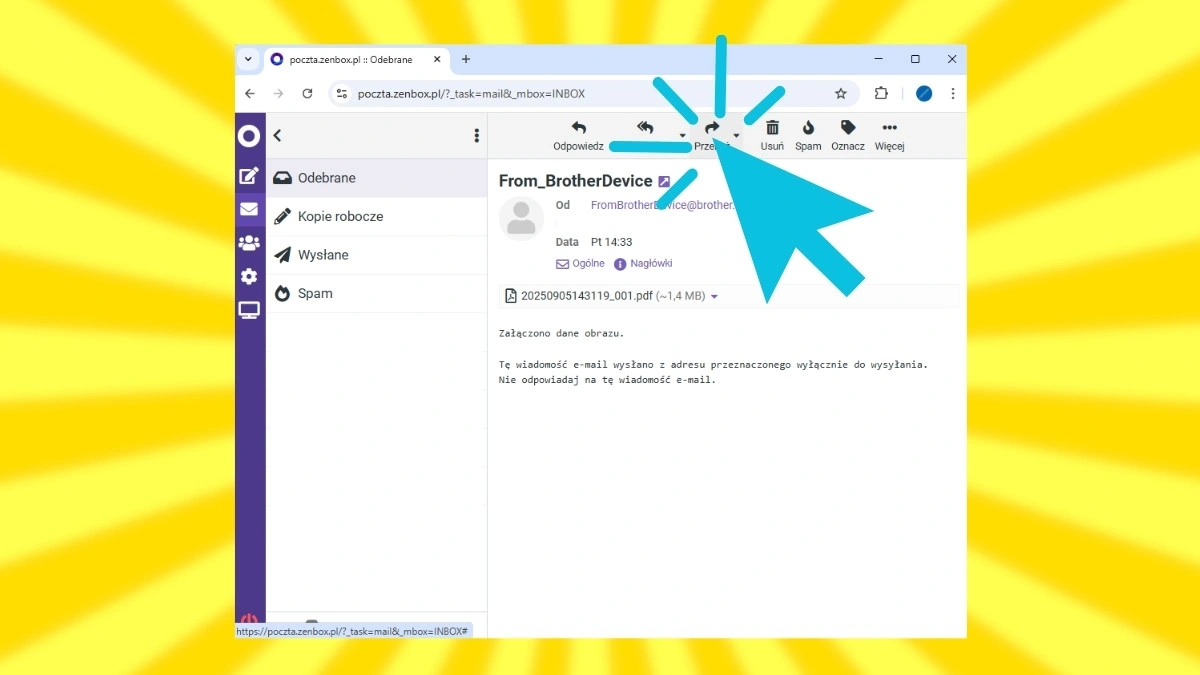View site information icon in address bar
Screen dimensions: 1200x675
tap(342, 94)
